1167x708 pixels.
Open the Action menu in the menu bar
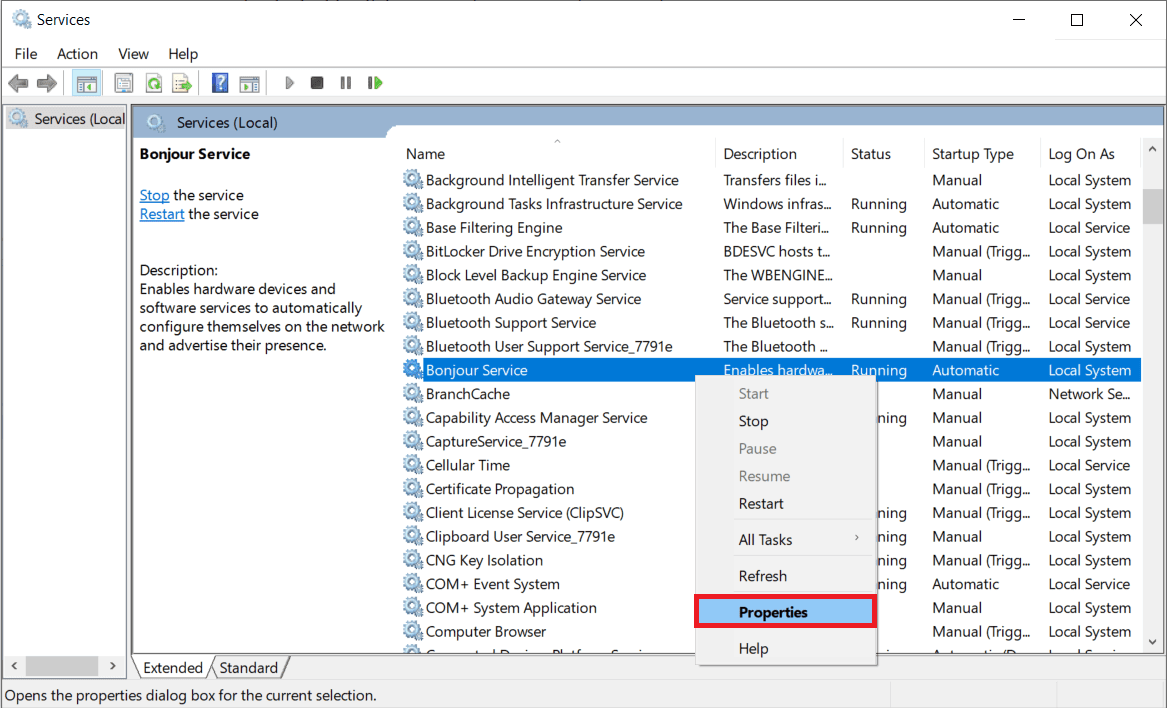click(x=77, y=54)
